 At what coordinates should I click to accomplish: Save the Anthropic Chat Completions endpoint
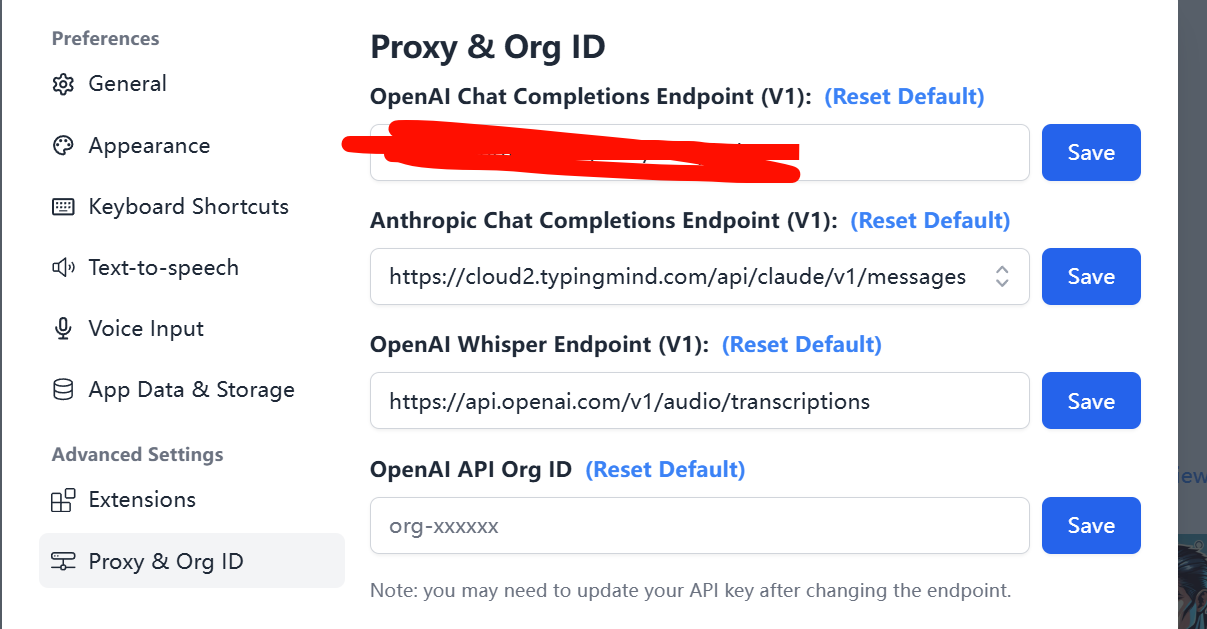click(x=1091, y=277)
